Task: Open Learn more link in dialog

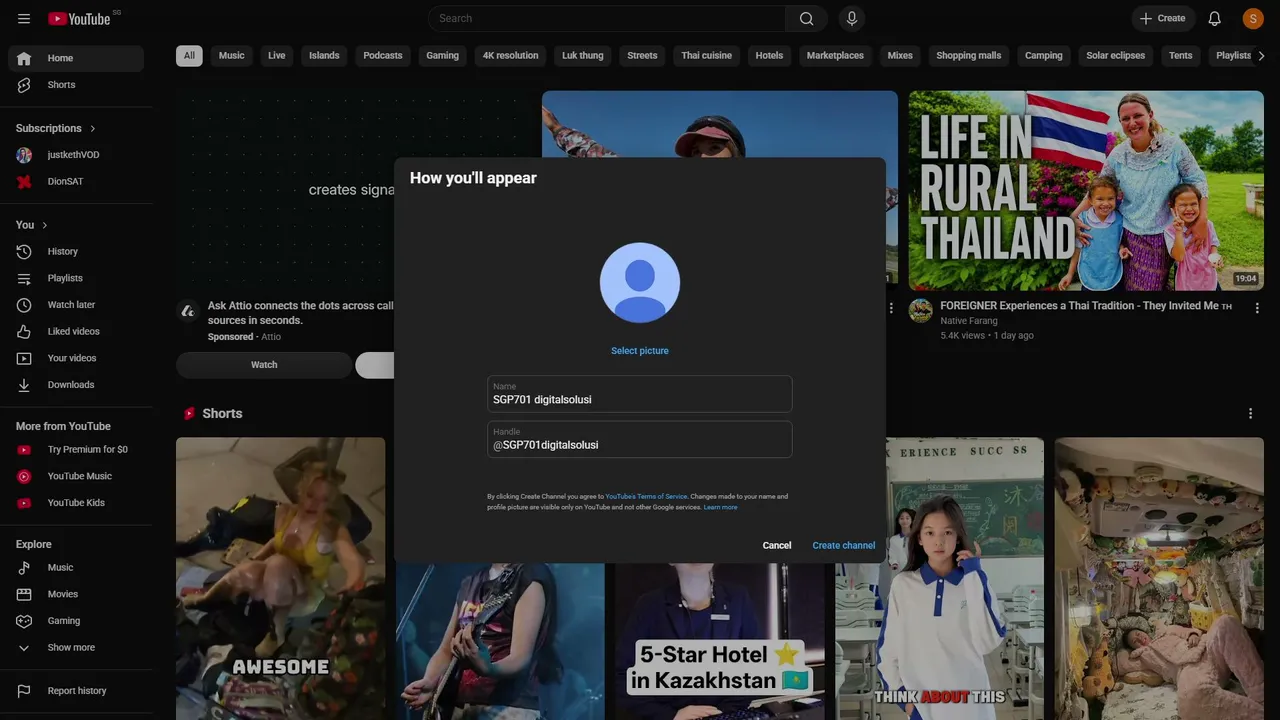Action: [721, 508]
